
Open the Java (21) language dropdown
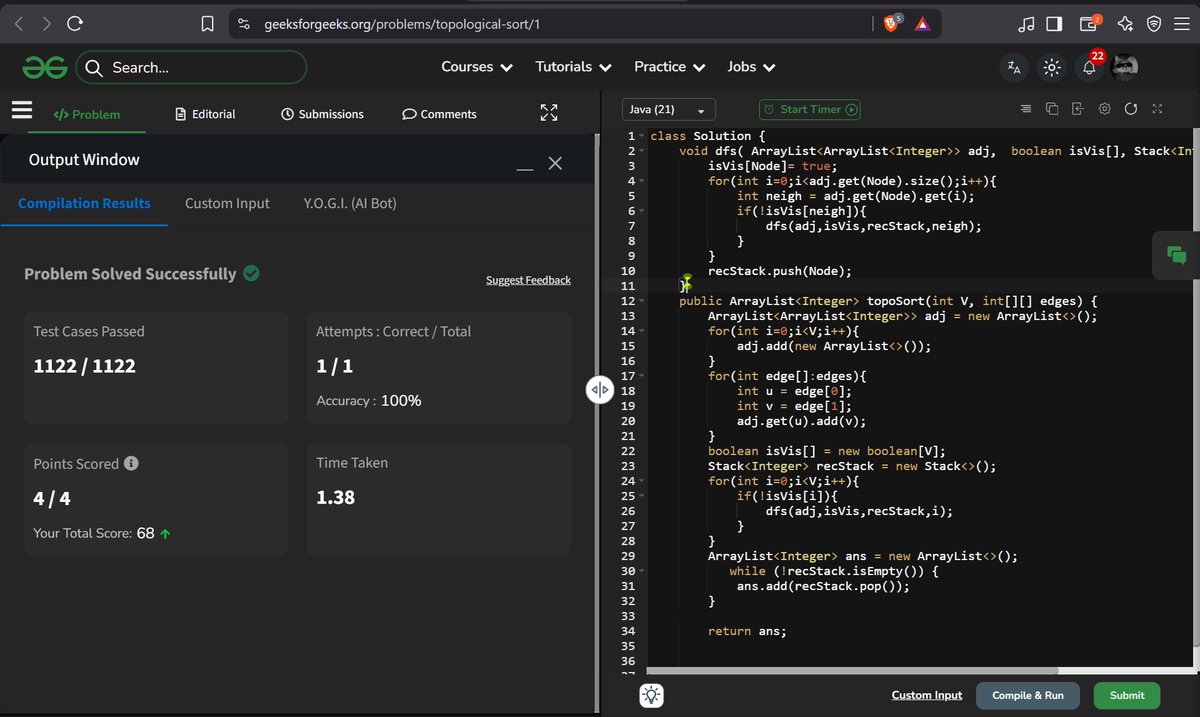pyautogui.click(x=668, y=109)
